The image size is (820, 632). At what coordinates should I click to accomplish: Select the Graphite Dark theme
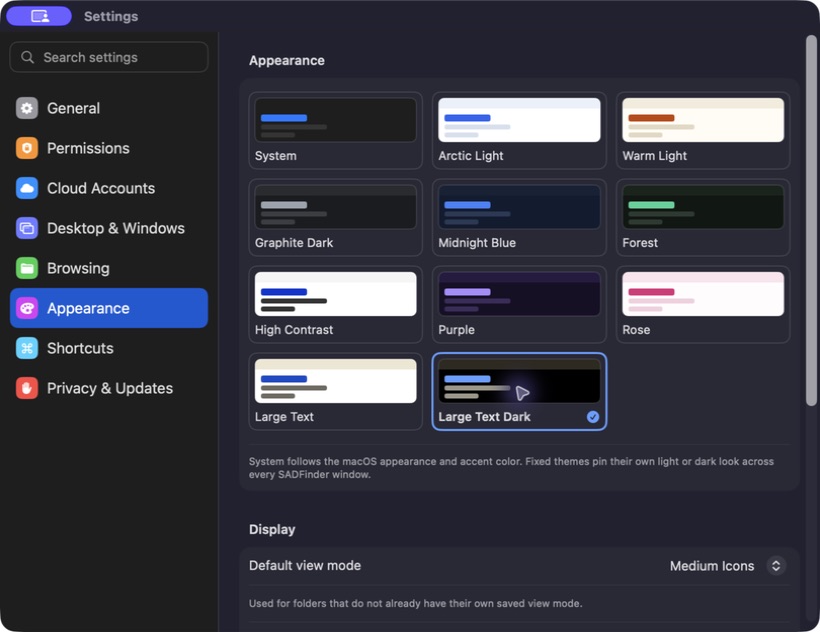click(x=335, y=217)
